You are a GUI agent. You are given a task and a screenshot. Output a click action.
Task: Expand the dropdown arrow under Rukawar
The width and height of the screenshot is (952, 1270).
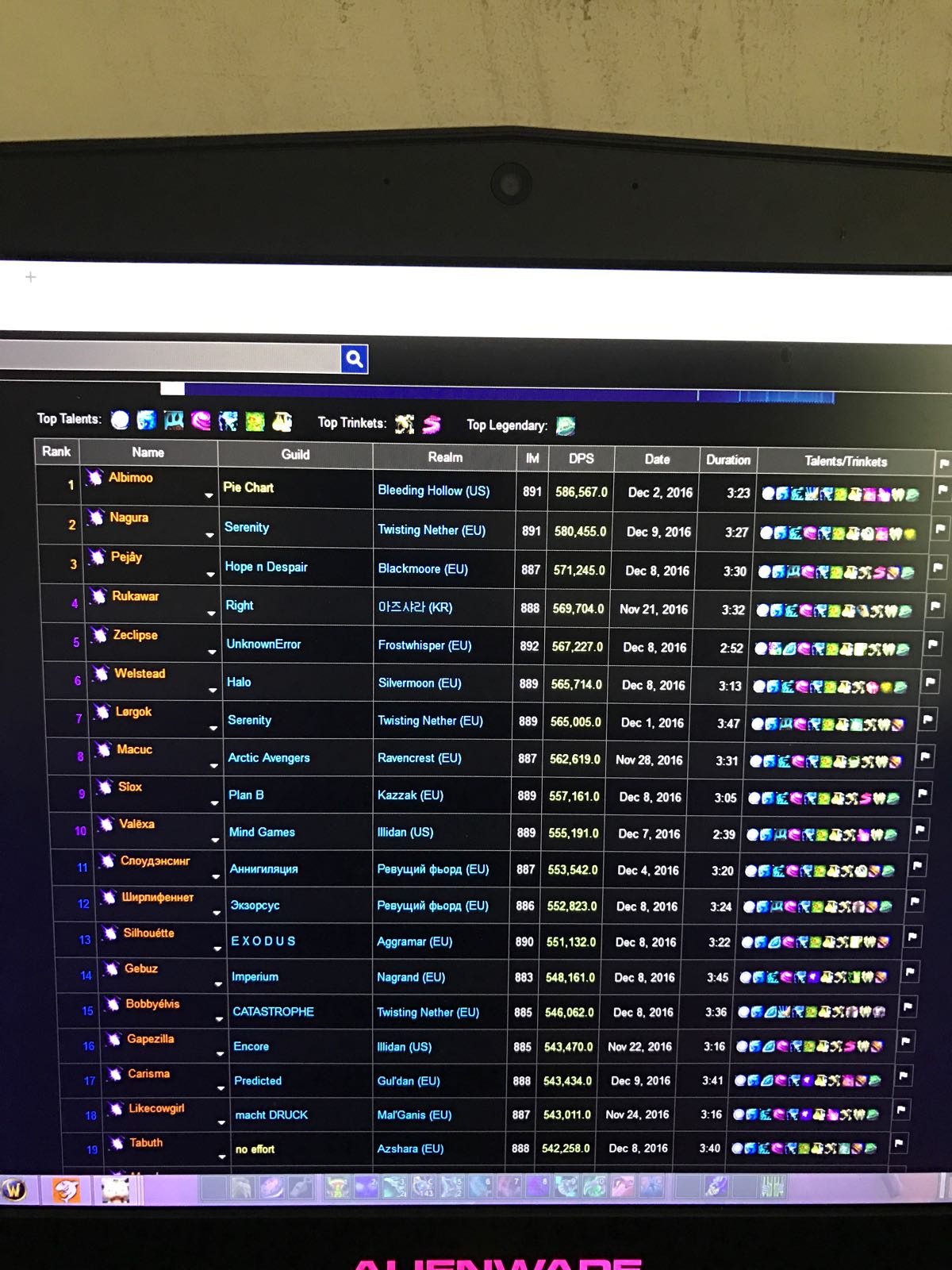(x=211, y=613)
